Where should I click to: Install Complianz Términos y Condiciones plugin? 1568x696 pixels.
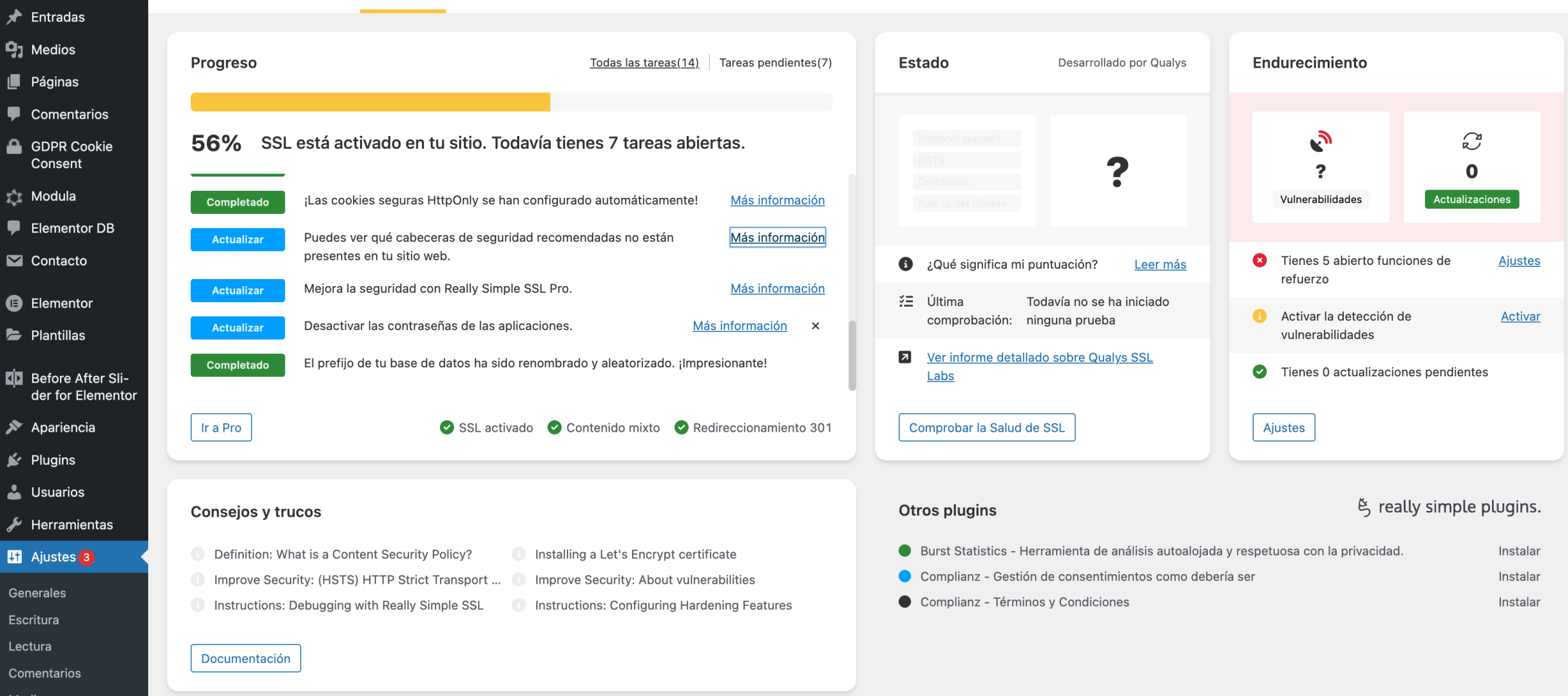point(1519,602)
